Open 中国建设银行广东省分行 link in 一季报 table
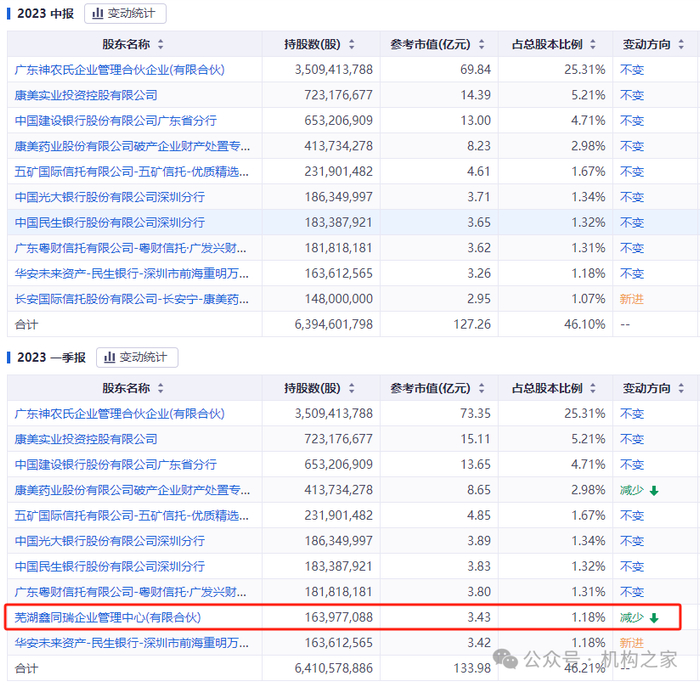The height and width of the screenshot is (687, 700). click(115, 465)
